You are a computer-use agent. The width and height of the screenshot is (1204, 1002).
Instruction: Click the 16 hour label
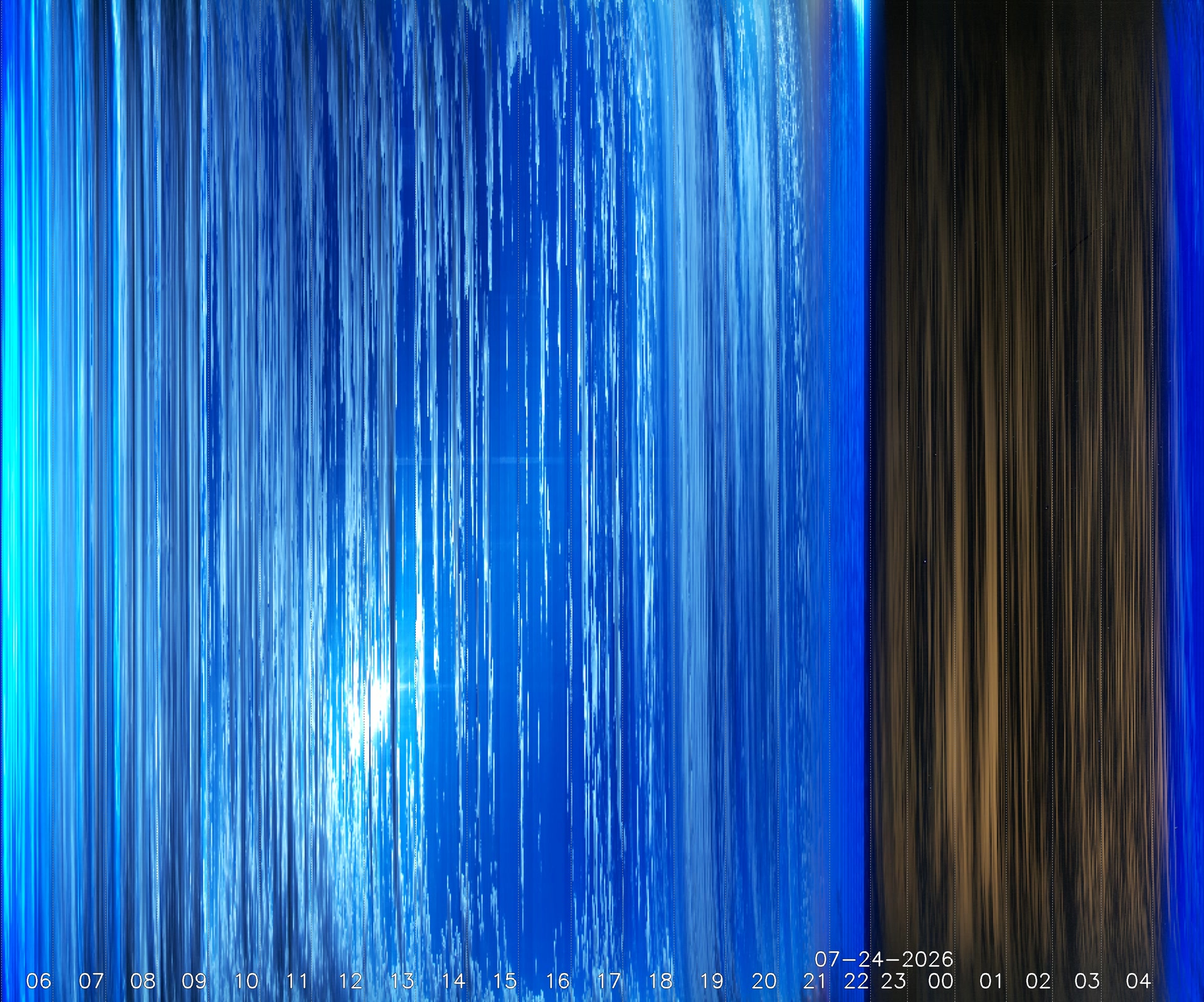pyautogui.click(x=557, y=981)
